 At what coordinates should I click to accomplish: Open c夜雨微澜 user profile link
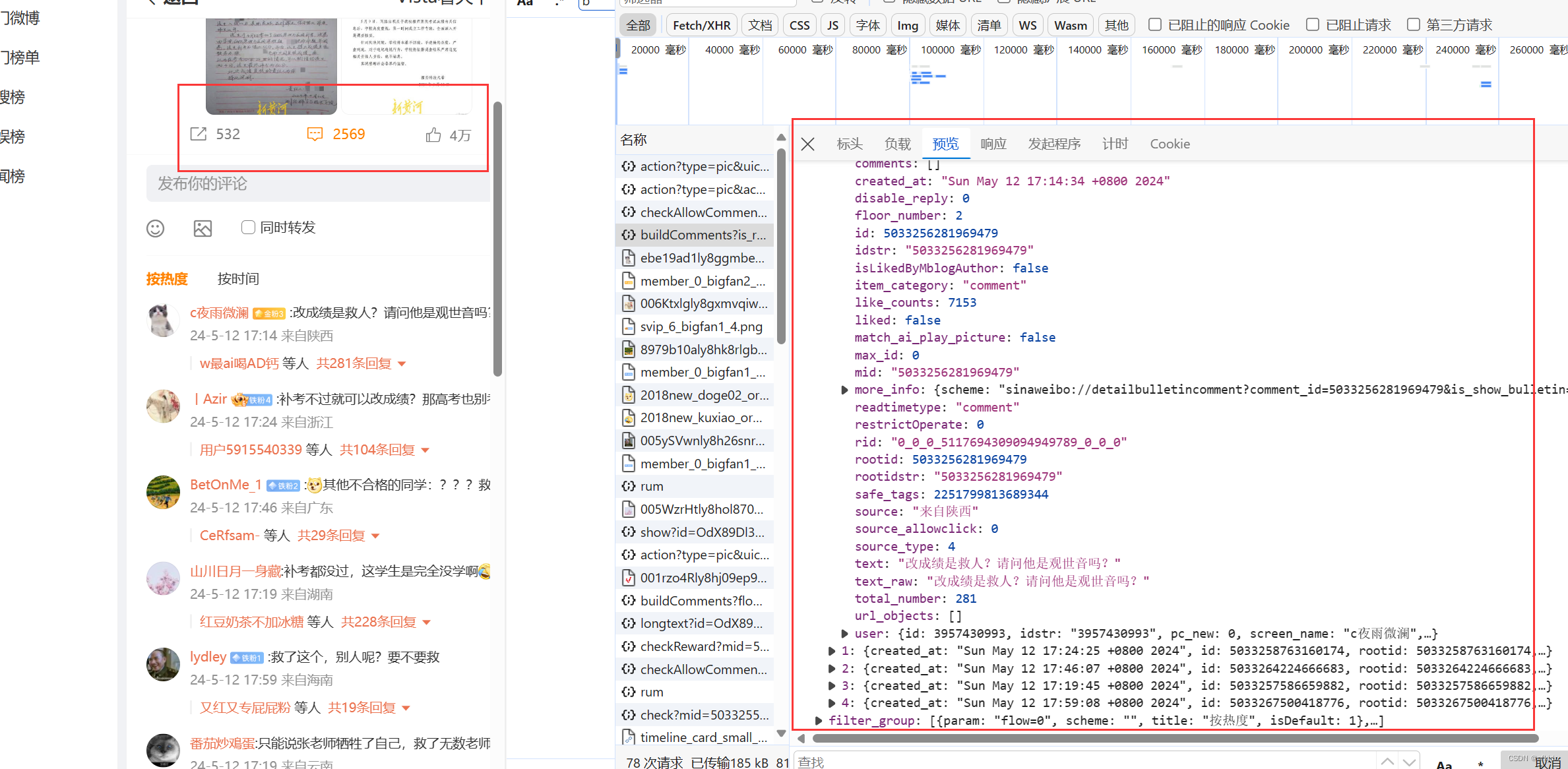pos(219,313)
